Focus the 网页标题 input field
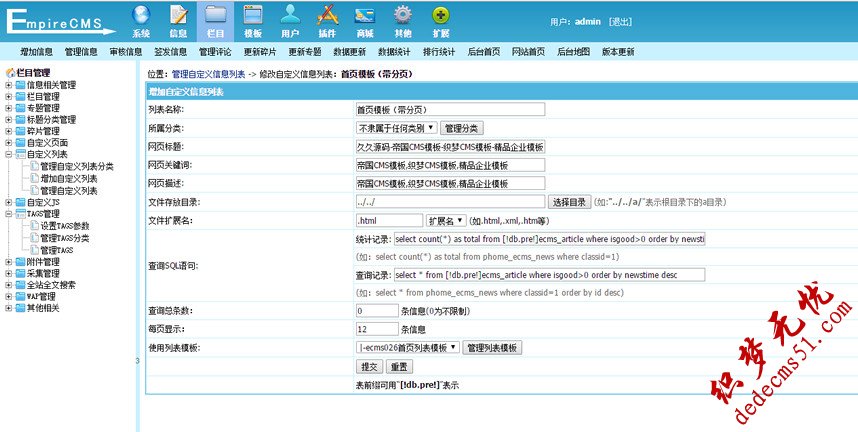Viewport: 858px width, 432px height. 450,147
